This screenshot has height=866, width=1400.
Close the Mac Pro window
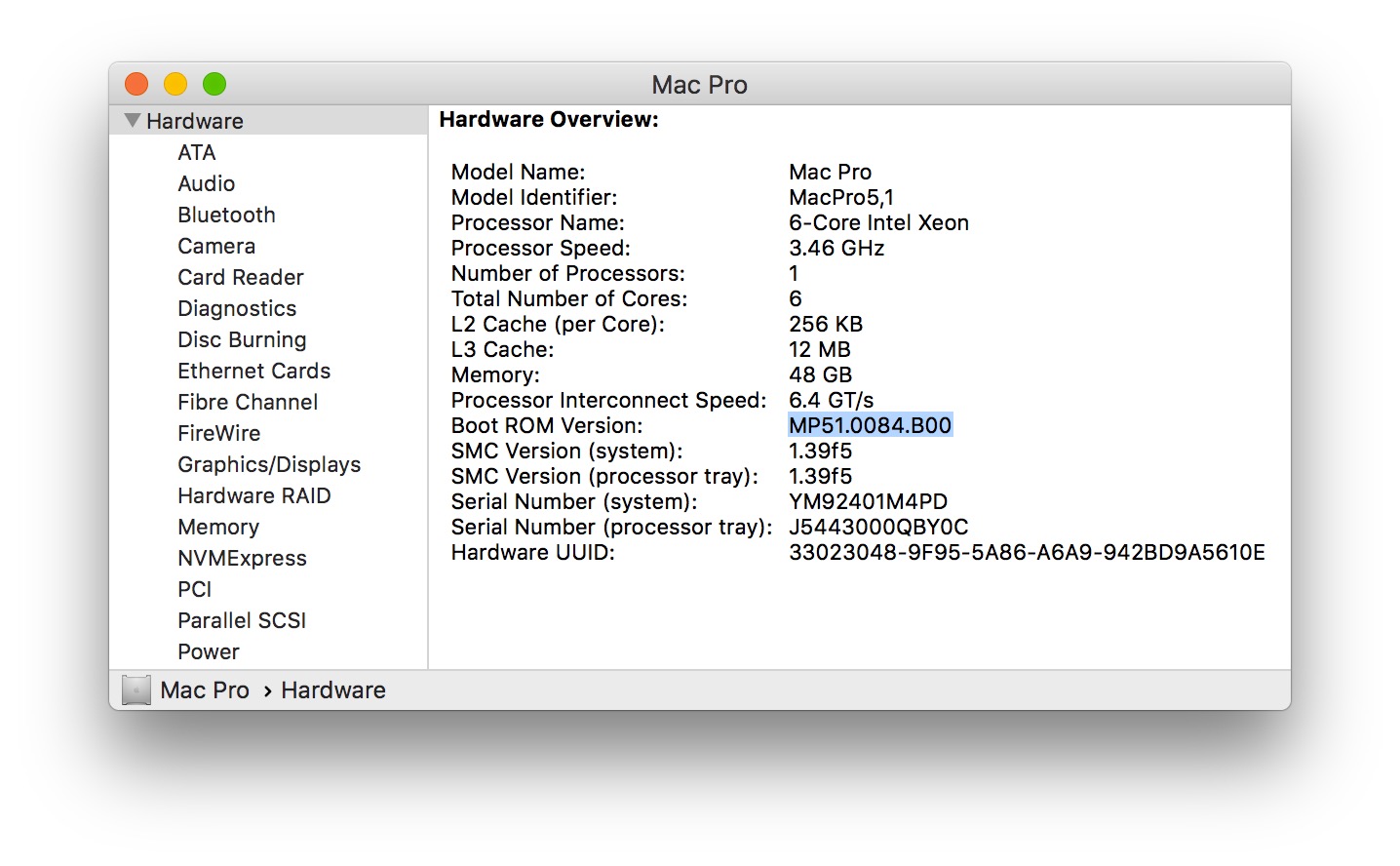[x=136, y=84]
